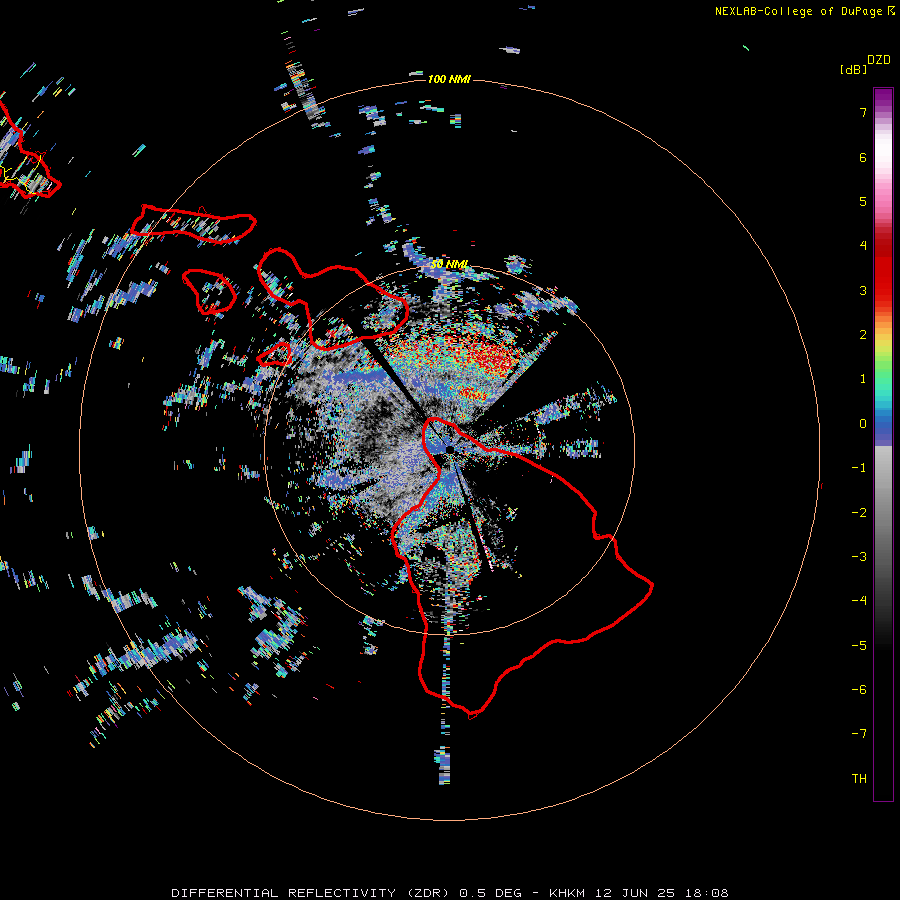Screen dimensions: 900x900
Task: Click the 2 value on color scale
Action: pos(863,335)
